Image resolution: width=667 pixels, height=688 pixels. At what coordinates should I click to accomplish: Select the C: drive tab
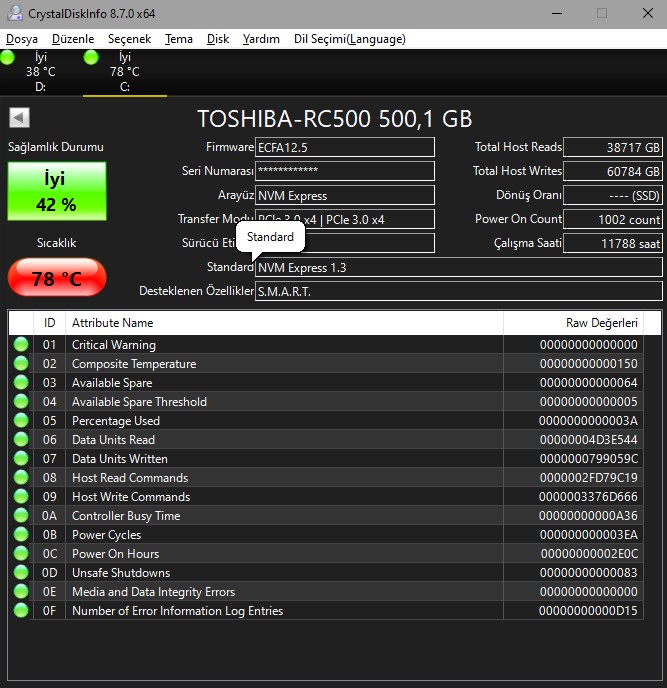click(125, 72)
